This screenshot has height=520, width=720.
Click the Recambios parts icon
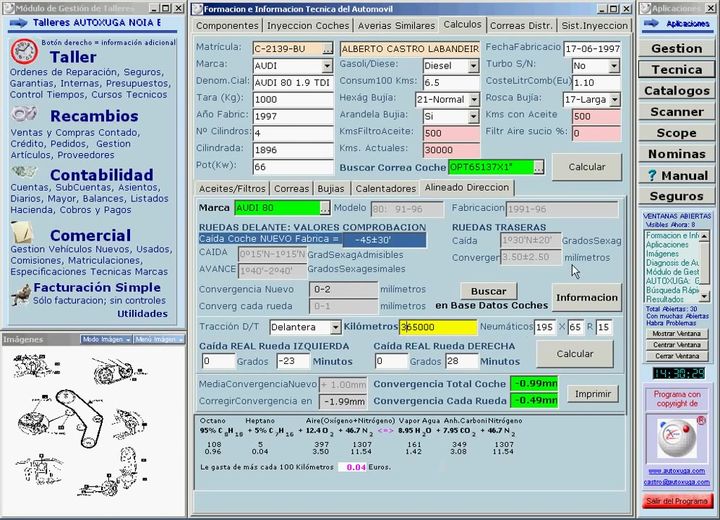(24, 113)
